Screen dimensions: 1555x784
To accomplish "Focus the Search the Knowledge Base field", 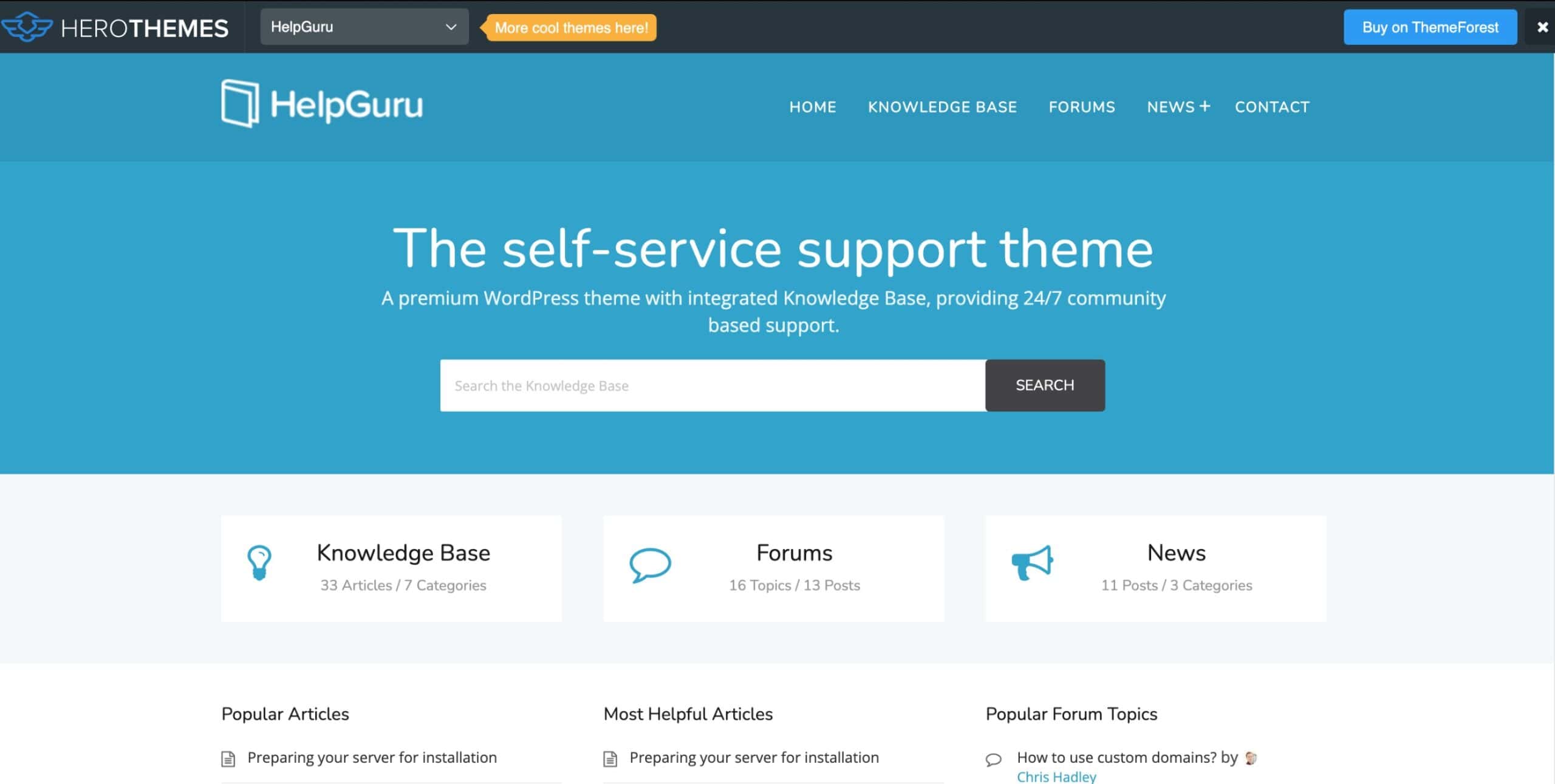I will 713,385.
